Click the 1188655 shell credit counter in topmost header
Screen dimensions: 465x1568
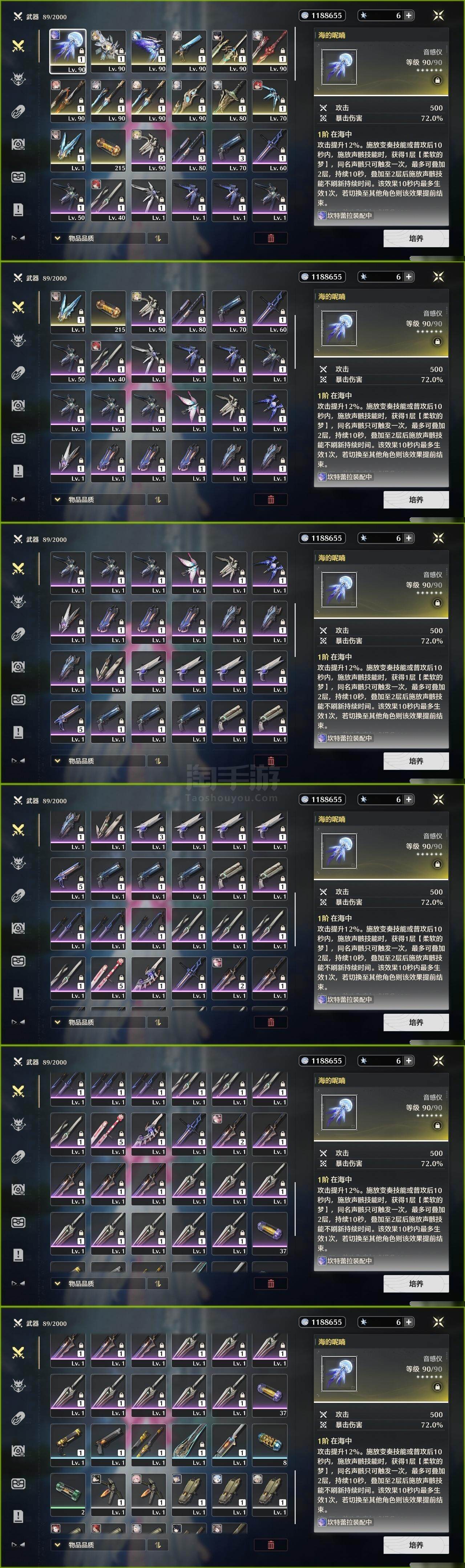(x=322, y=15)
